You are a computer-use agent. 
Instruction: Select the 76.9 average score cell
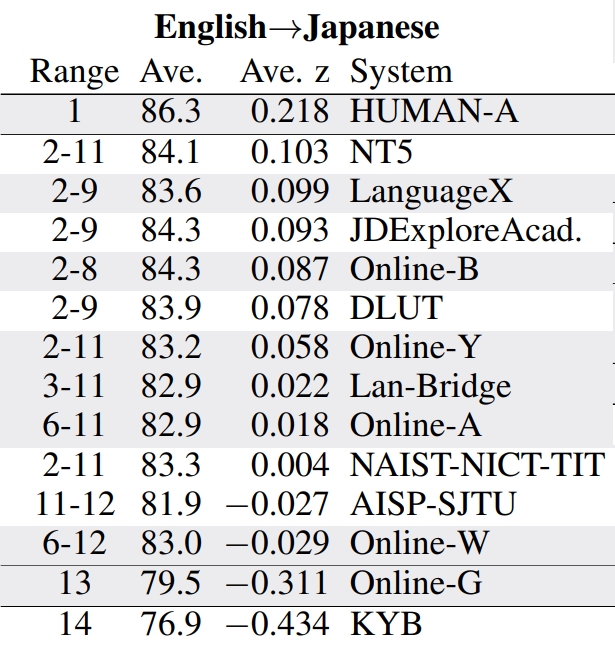pos(170,625)
